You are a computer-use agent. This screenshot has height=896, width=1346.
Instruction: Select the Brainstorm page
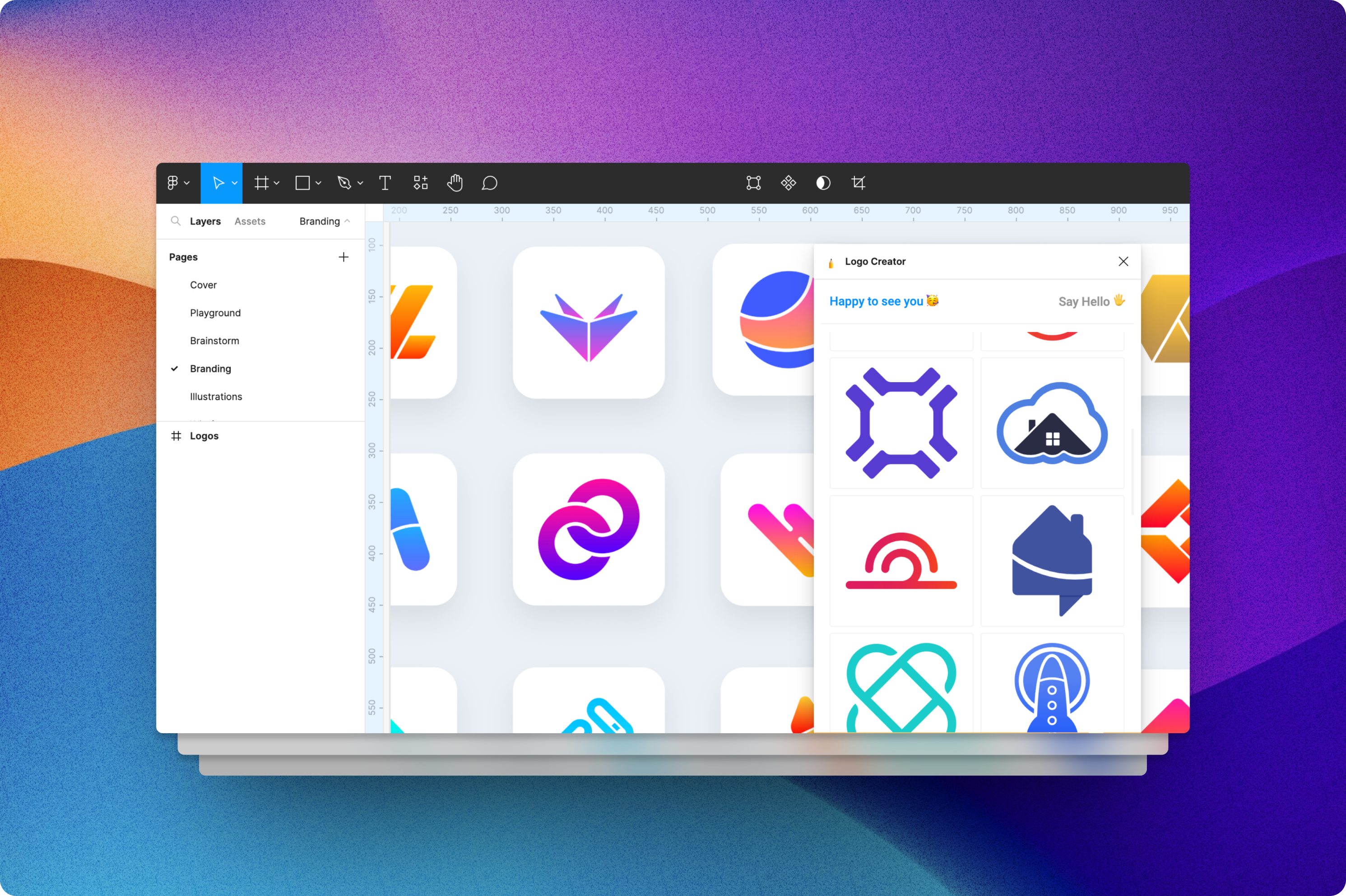(x=215, y=340)
